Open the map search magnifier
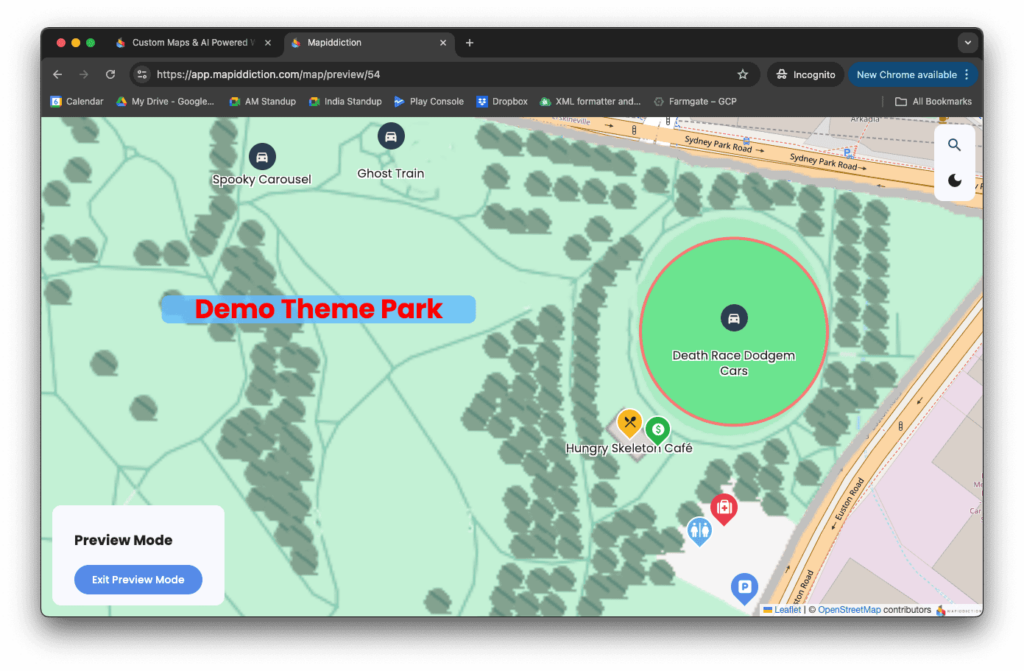This screenshot has height=671, width=1024. [954, 145]
